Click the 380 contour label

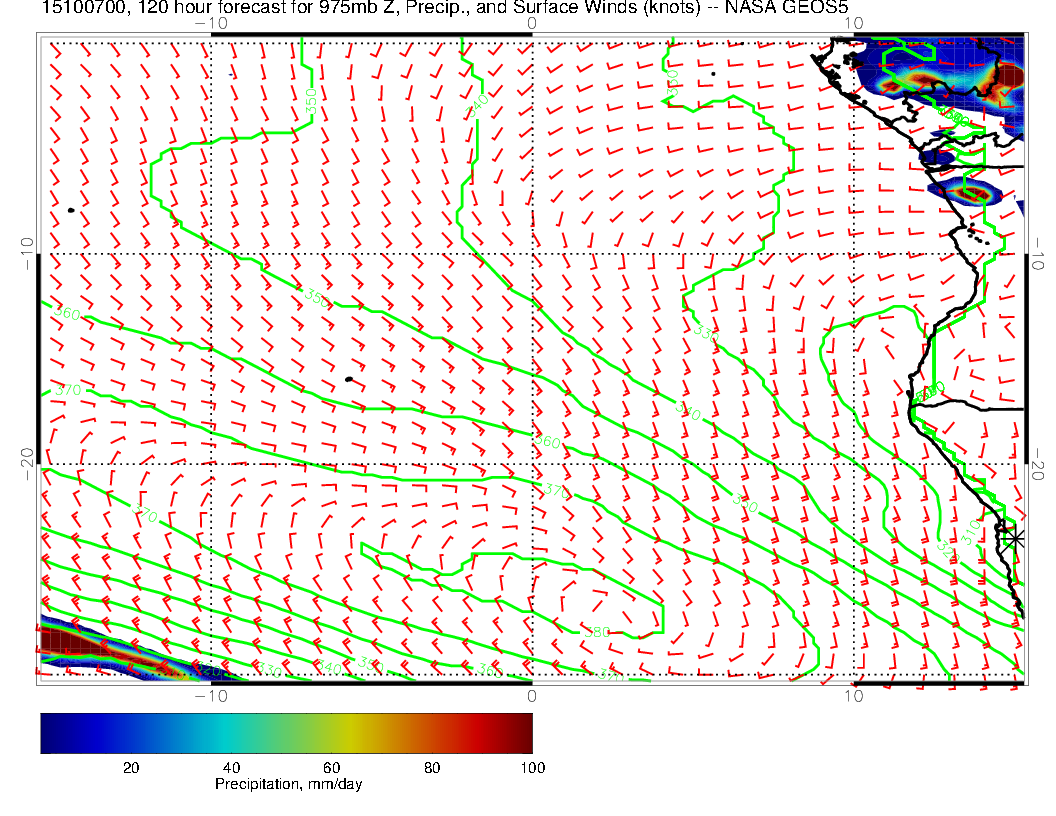597,631
